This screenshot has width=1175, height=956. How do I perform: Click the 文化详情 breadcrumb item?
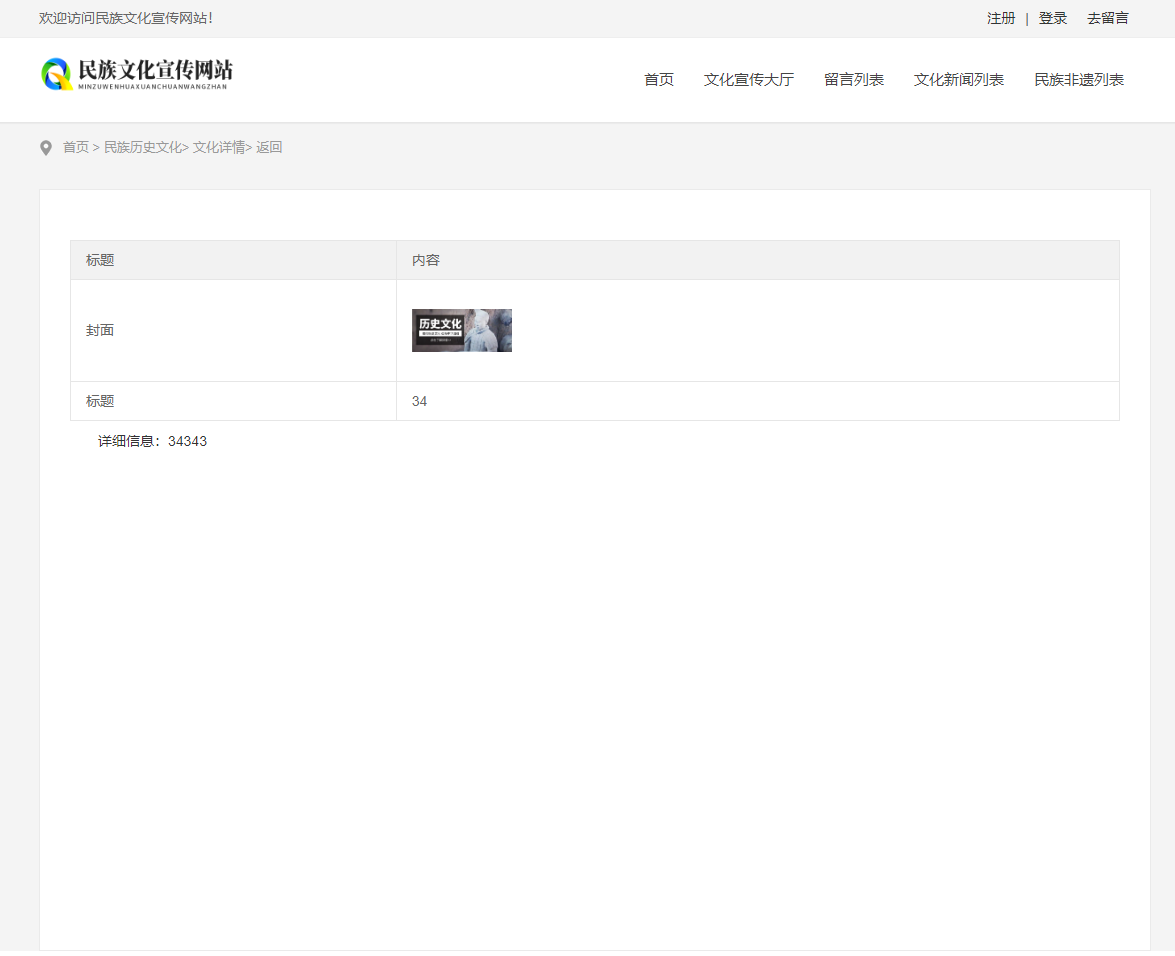tap(219, 147)
